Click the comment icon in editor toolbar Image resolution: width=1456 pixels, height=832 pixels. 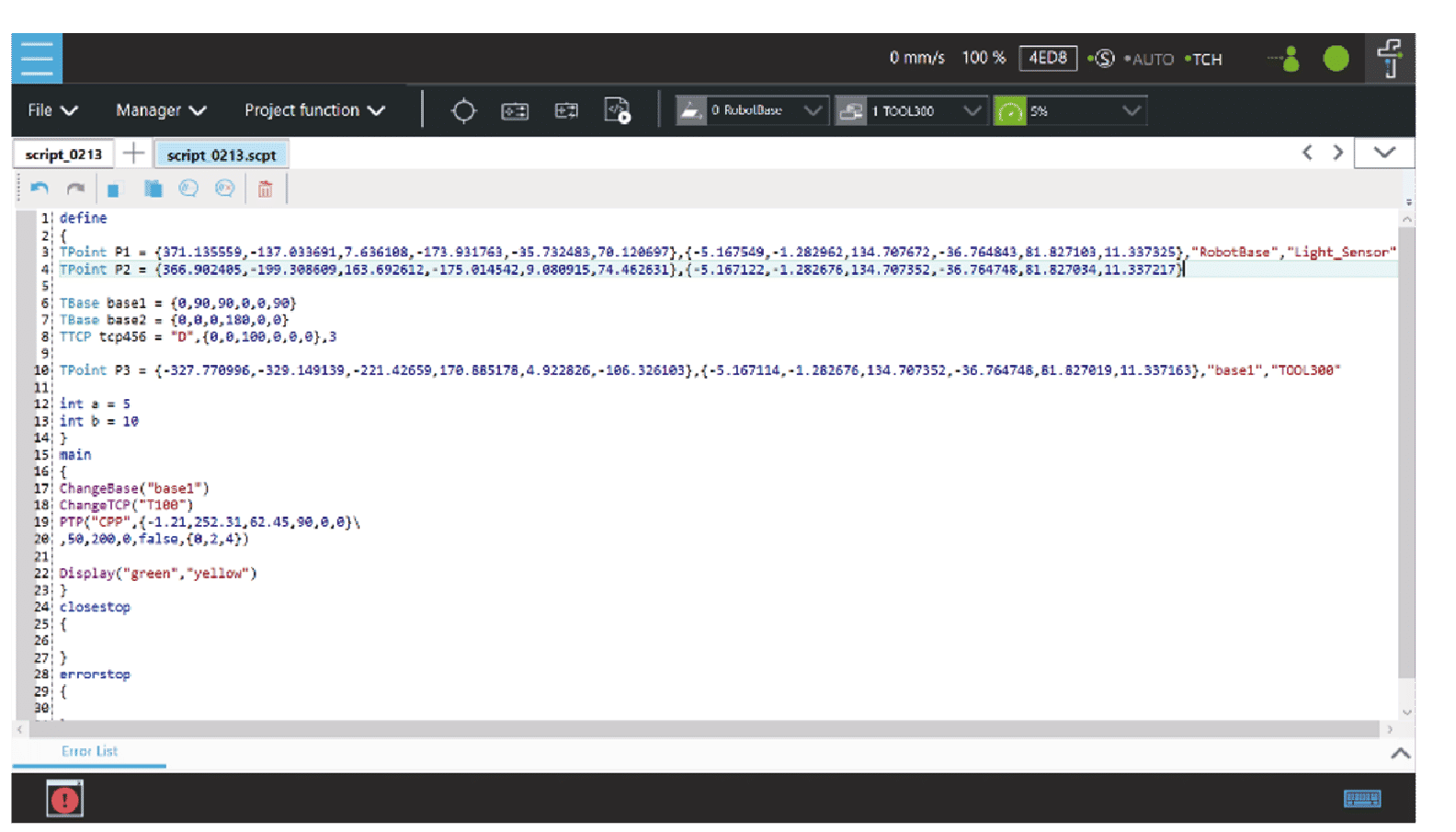click(x=188, y=188)
